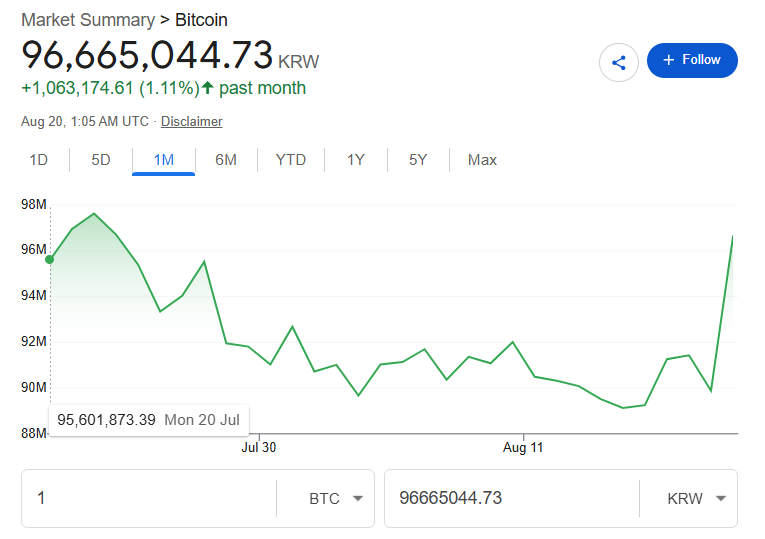Click the green data point on chart
This screenshot has height=539, width=765.
[50, 260]
